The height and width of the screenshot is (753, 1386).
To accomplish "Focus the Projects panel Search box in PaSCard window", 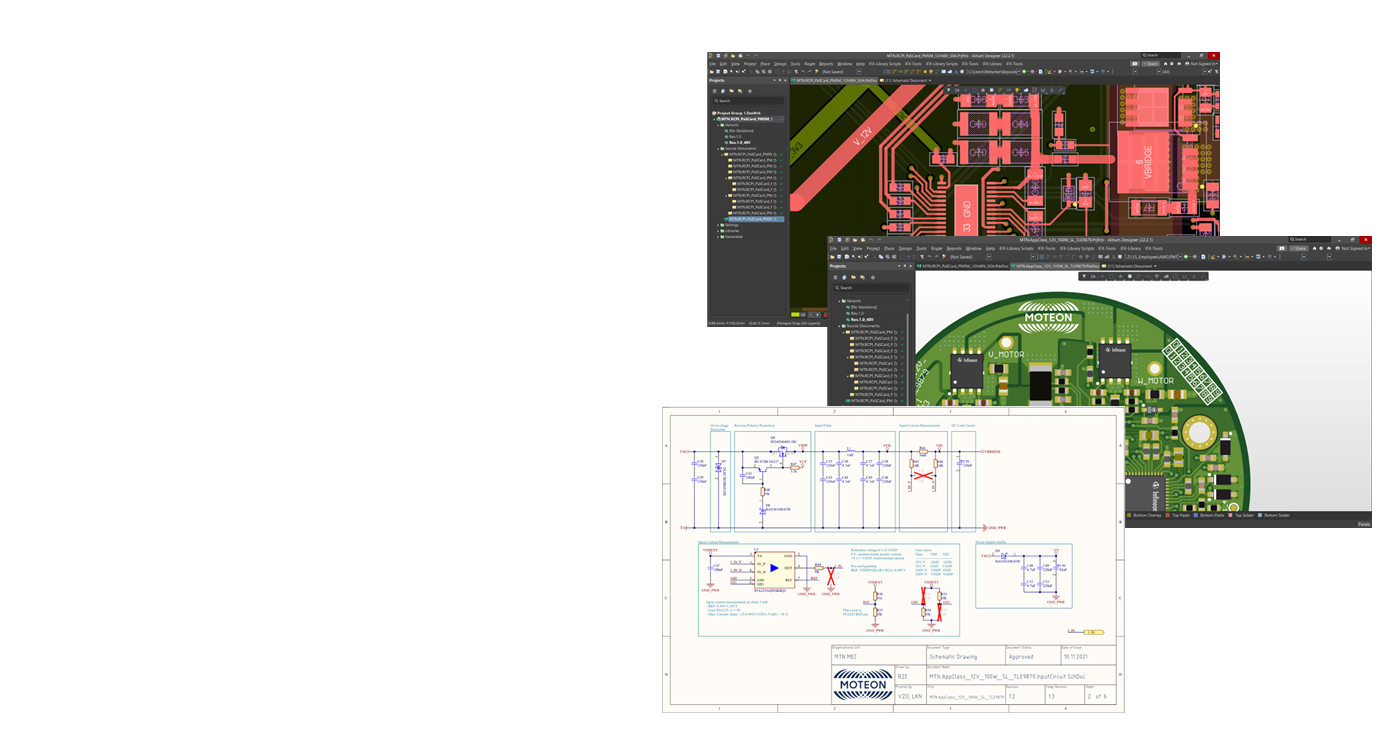I will (x=749, y=101).
